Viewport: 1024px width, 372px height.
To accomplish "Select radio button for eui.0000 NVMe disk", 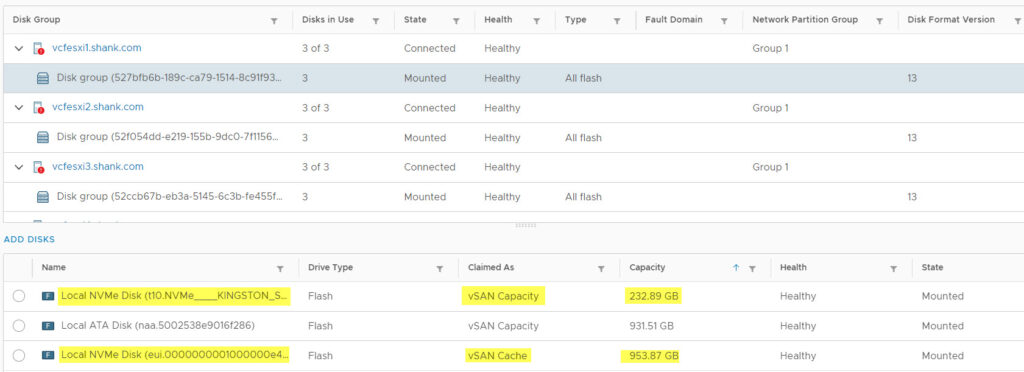I will point(19,356).
